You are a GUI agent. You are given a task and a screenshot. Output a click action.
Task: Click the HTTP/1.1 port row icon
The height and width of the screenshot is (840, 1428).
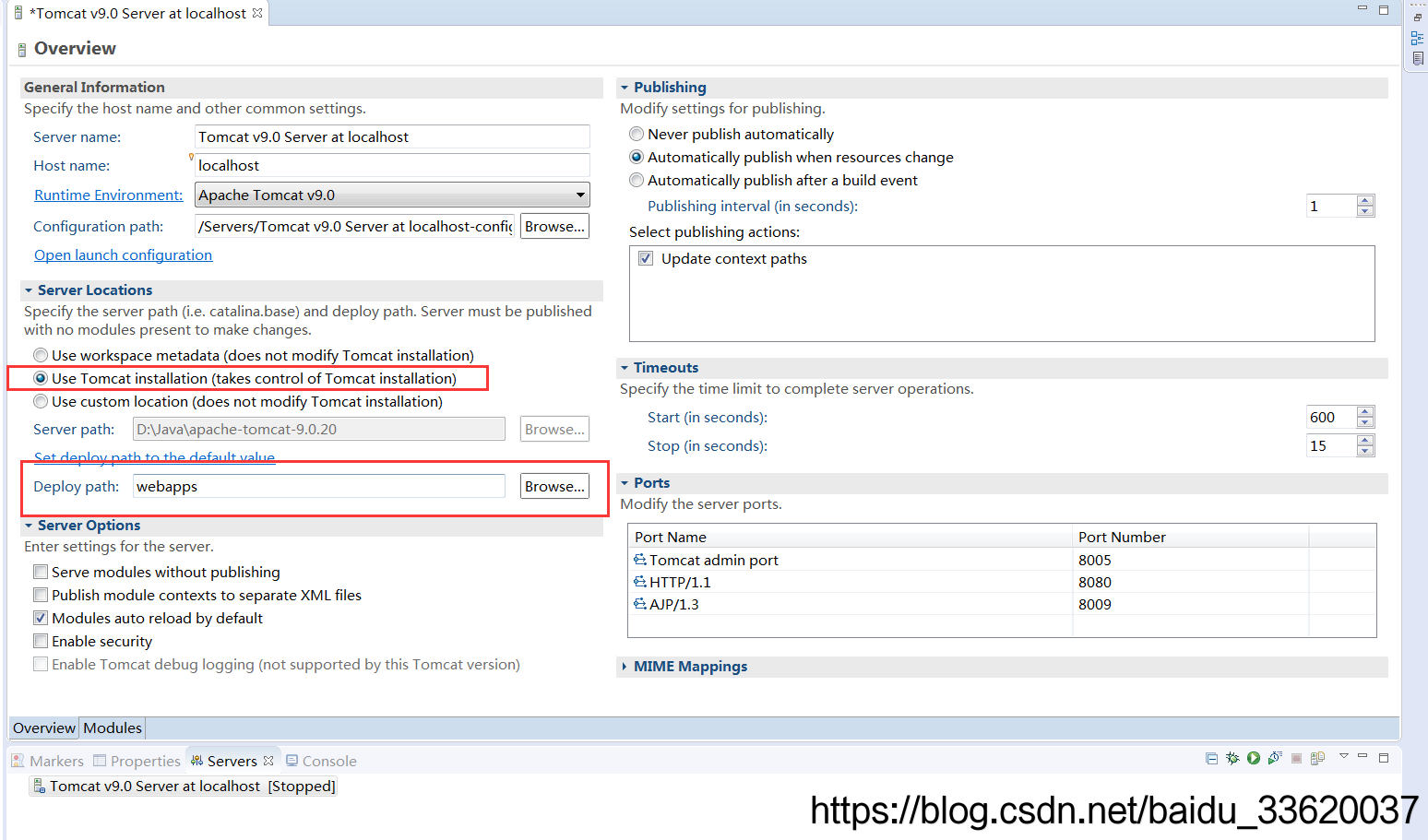click(x=640, y=582)
